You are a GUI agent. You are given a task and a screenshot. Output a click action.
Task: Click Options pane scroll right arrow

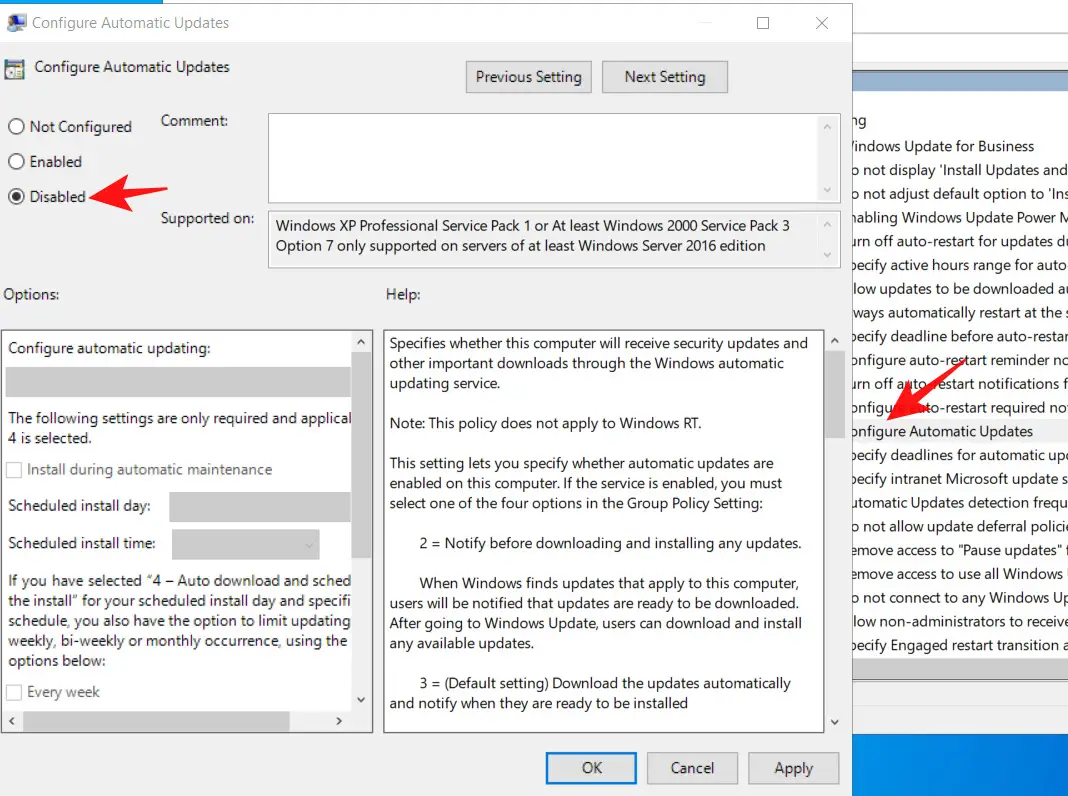point(339,721)
